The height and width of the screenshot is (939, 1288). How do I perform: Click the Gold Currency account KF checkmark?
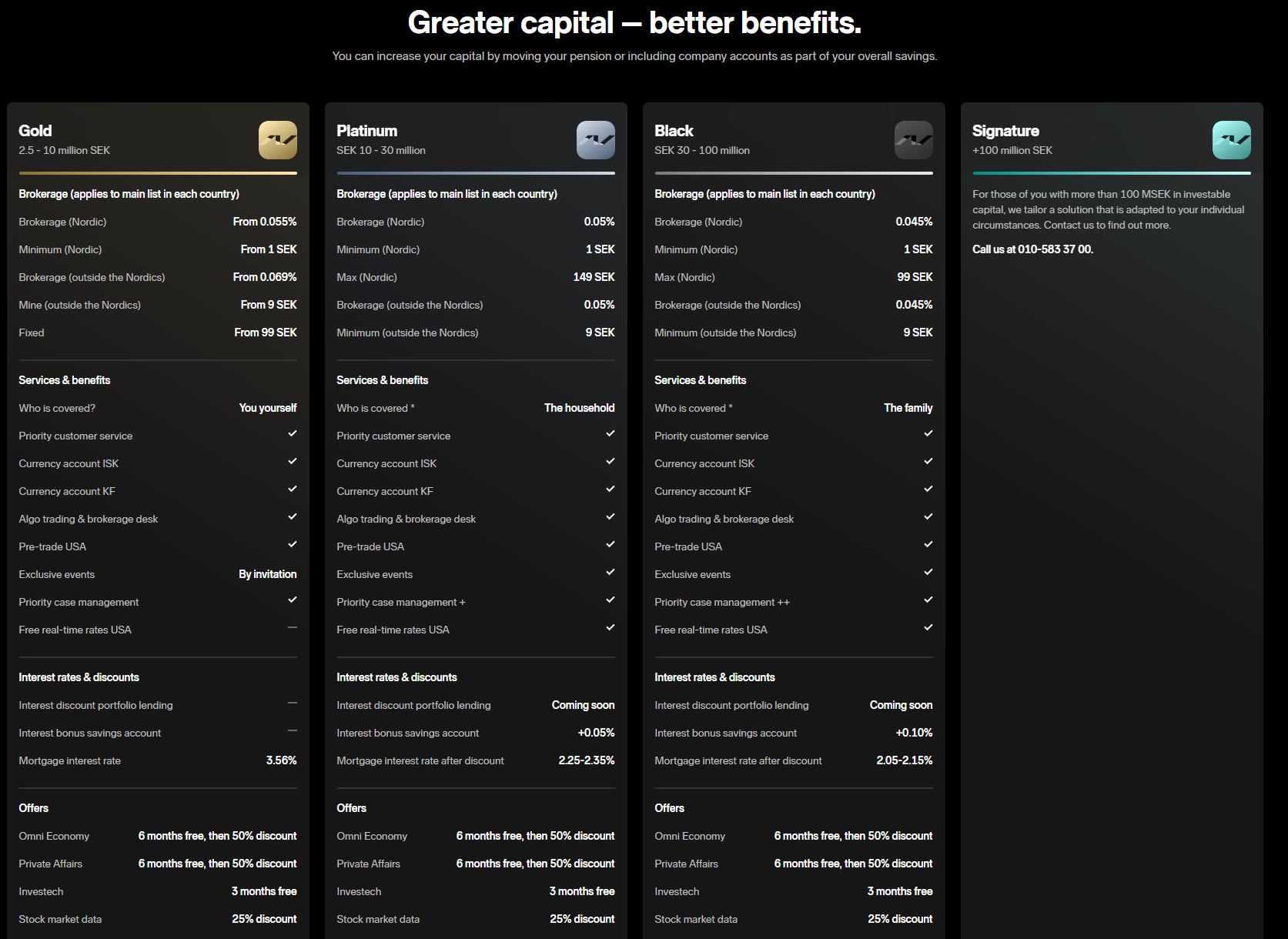point(293,490)
